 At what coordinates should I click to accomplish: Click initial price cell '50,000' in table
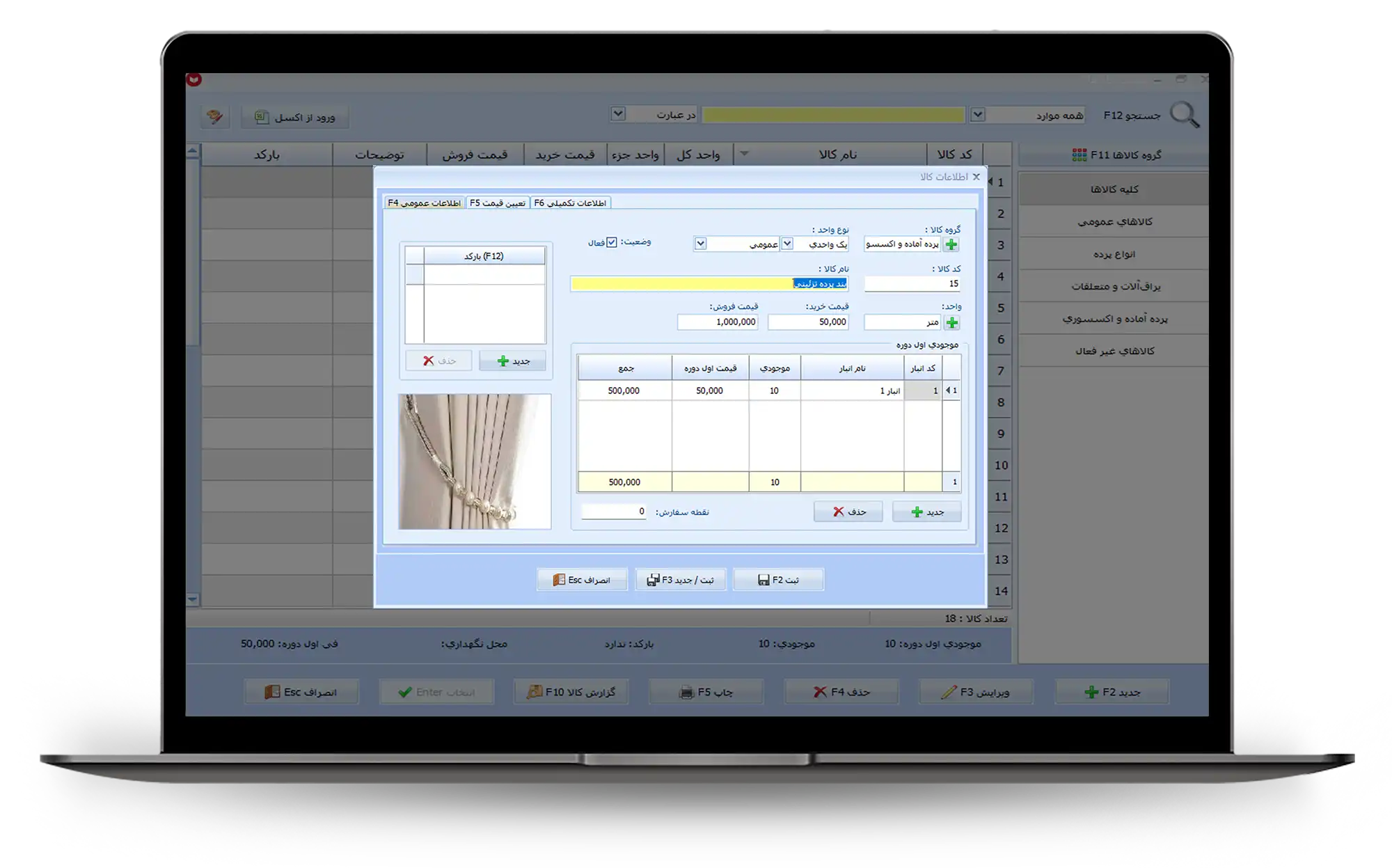(710, 391)
